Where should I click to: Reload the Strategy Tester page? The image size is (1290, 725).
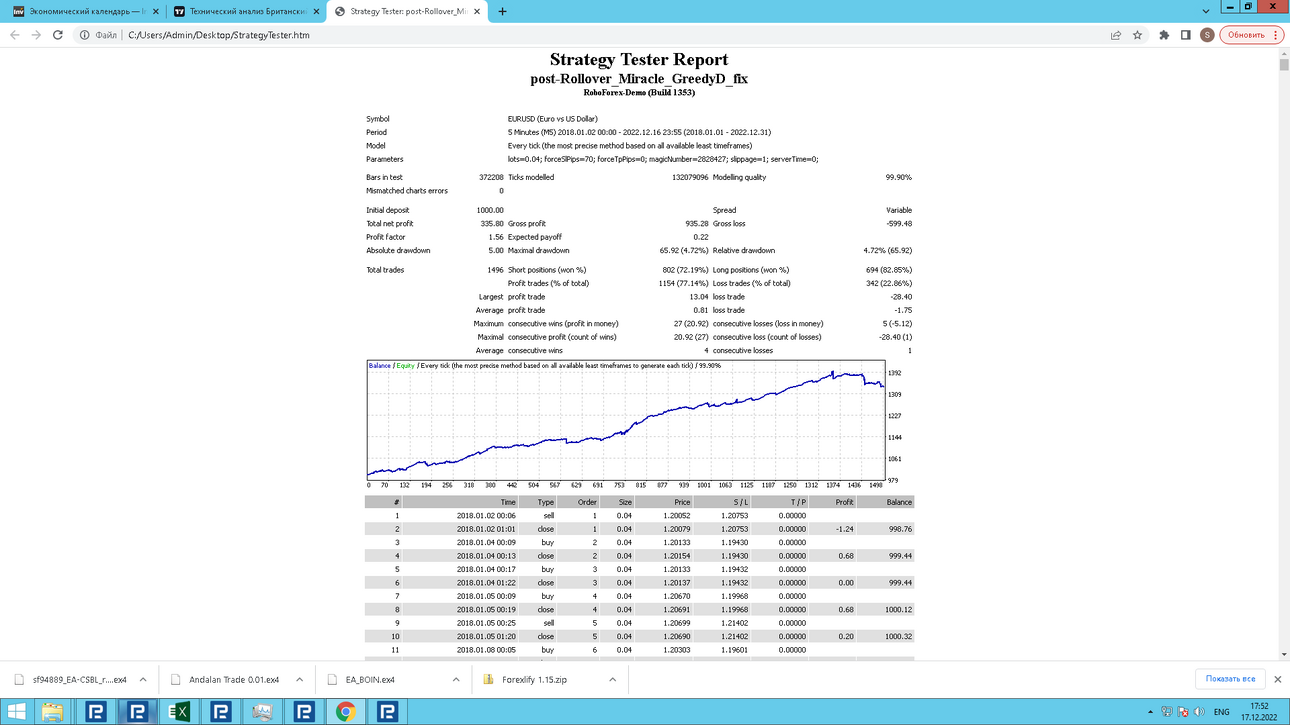pyautogui.click(x=58, y=35)
